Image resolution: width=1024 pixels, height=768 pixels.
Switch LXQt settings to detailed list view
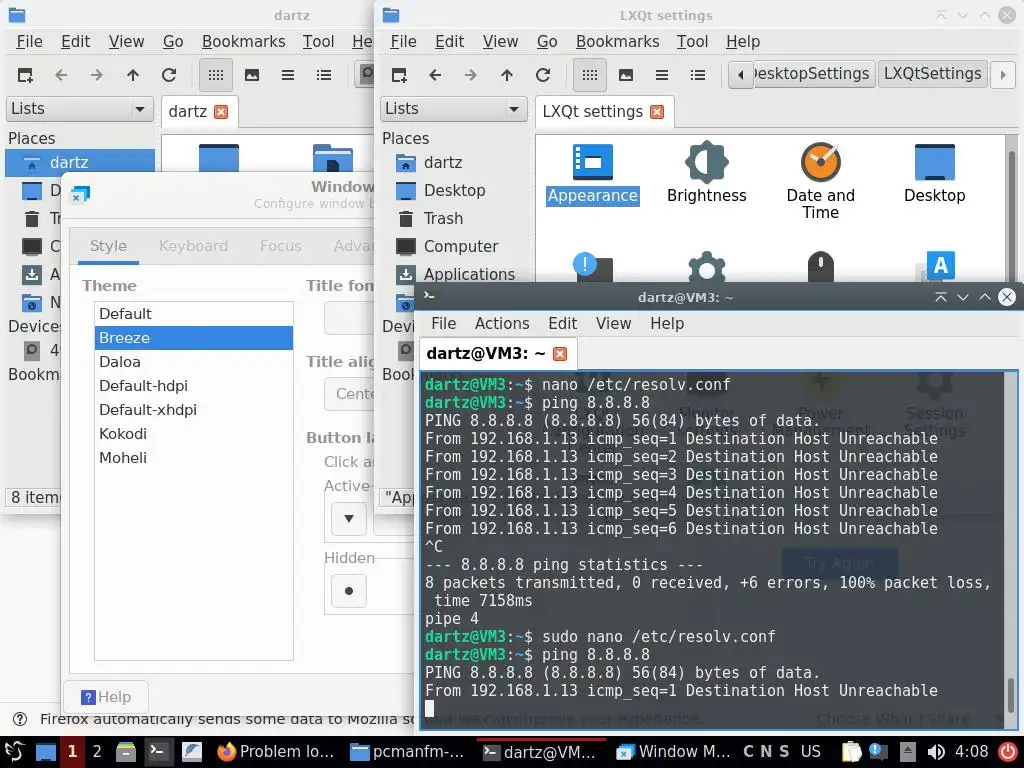697,75
